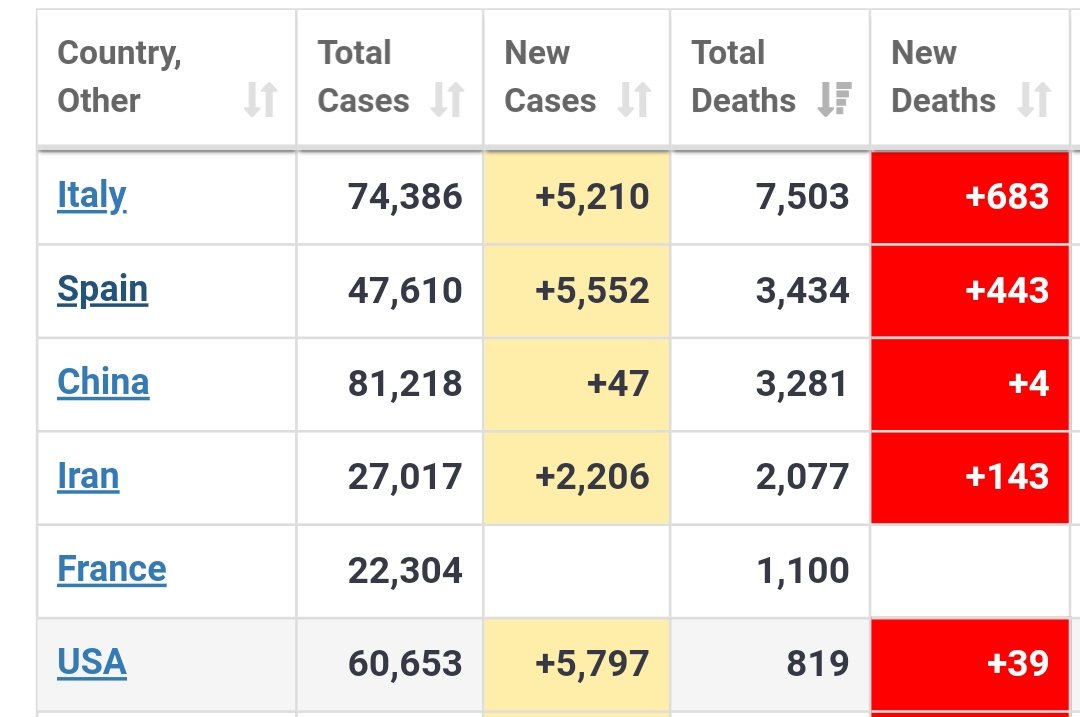Select USA total cases 60,653
The image size is (1080, 717).
tap(405, 664)
